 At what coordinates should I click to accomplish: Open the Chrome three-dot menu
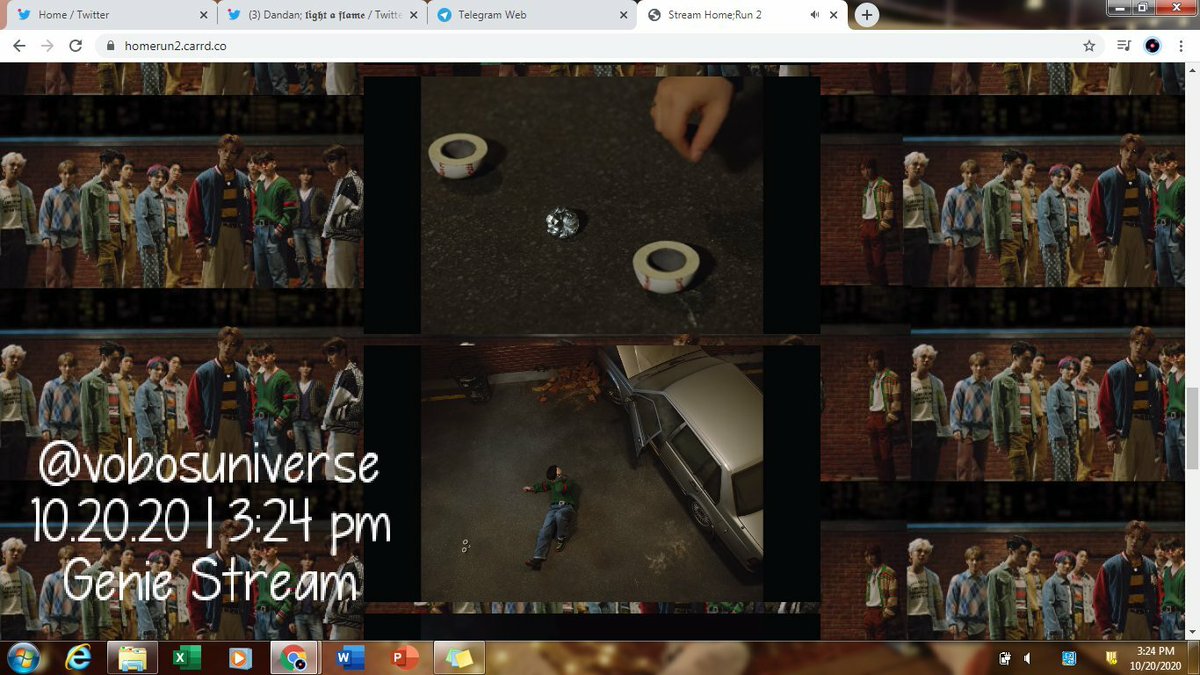pyautogui.click(x=1180, y=45)
